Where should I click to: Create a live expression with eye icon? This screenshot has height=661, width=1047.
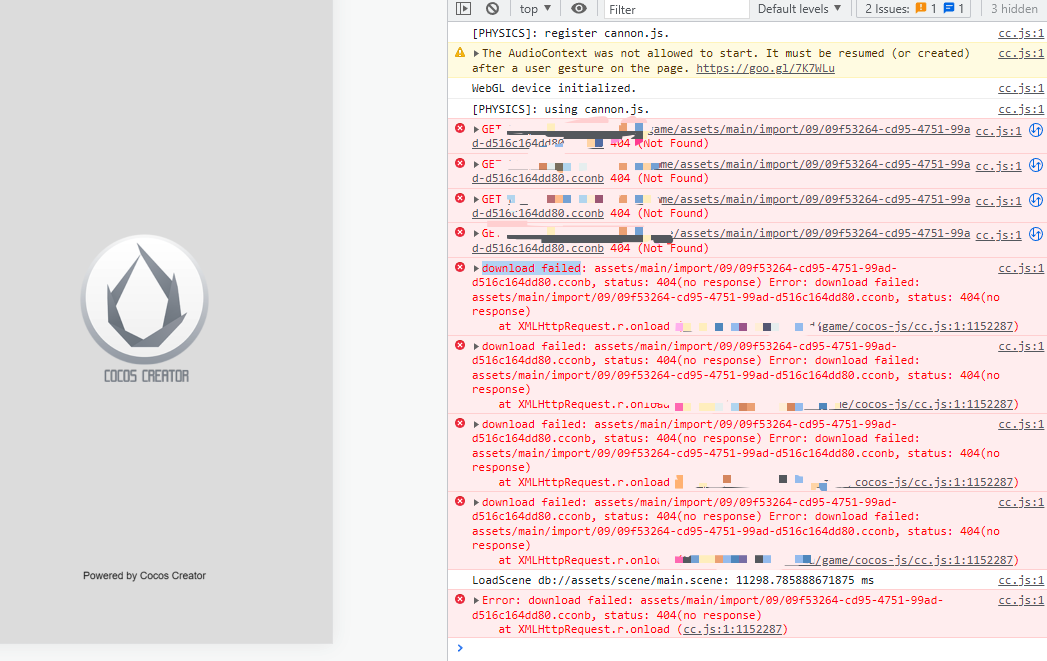point(580,8)
